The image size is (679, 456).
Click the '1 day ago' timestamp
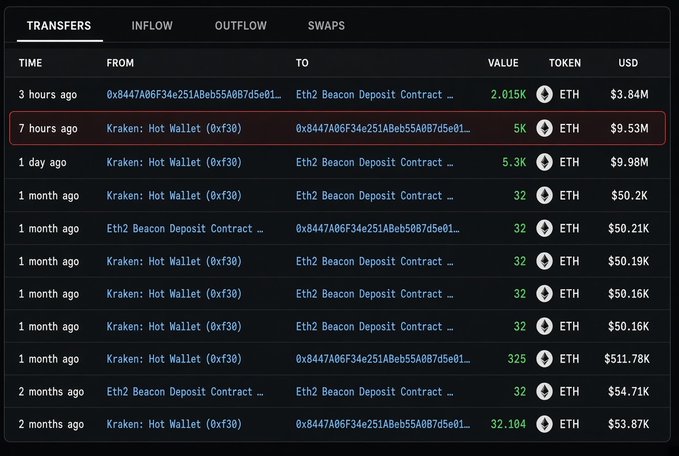[42, 162]
